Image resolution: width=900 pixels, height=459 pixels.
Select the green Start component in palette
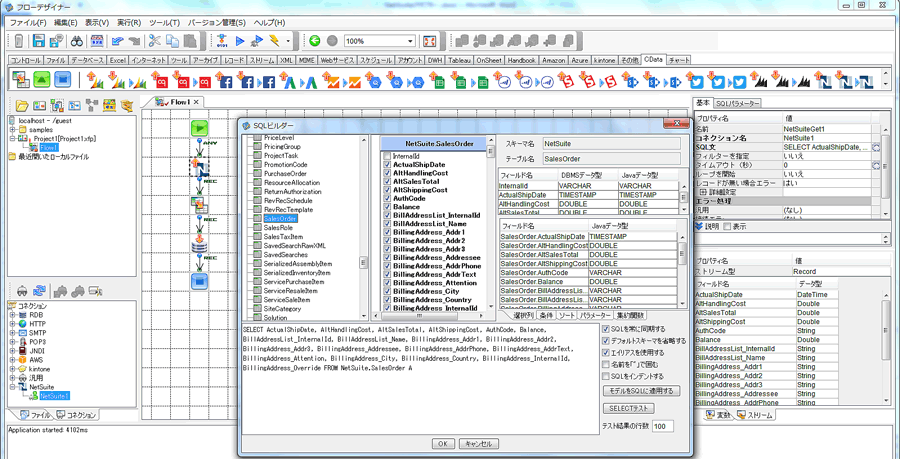click(41, 79)
